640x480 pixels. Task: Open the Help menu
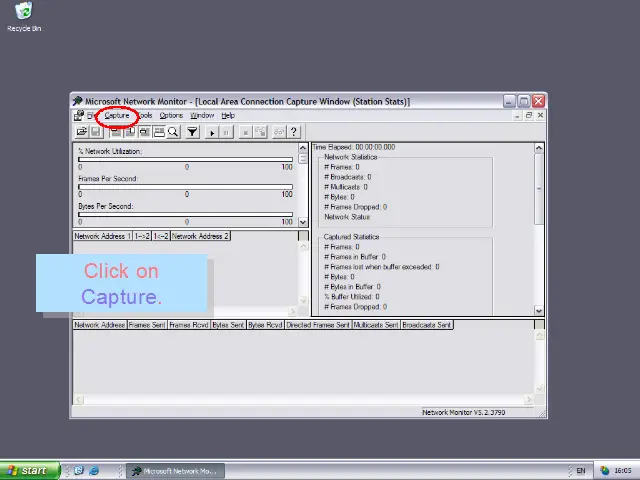[228, 116]
